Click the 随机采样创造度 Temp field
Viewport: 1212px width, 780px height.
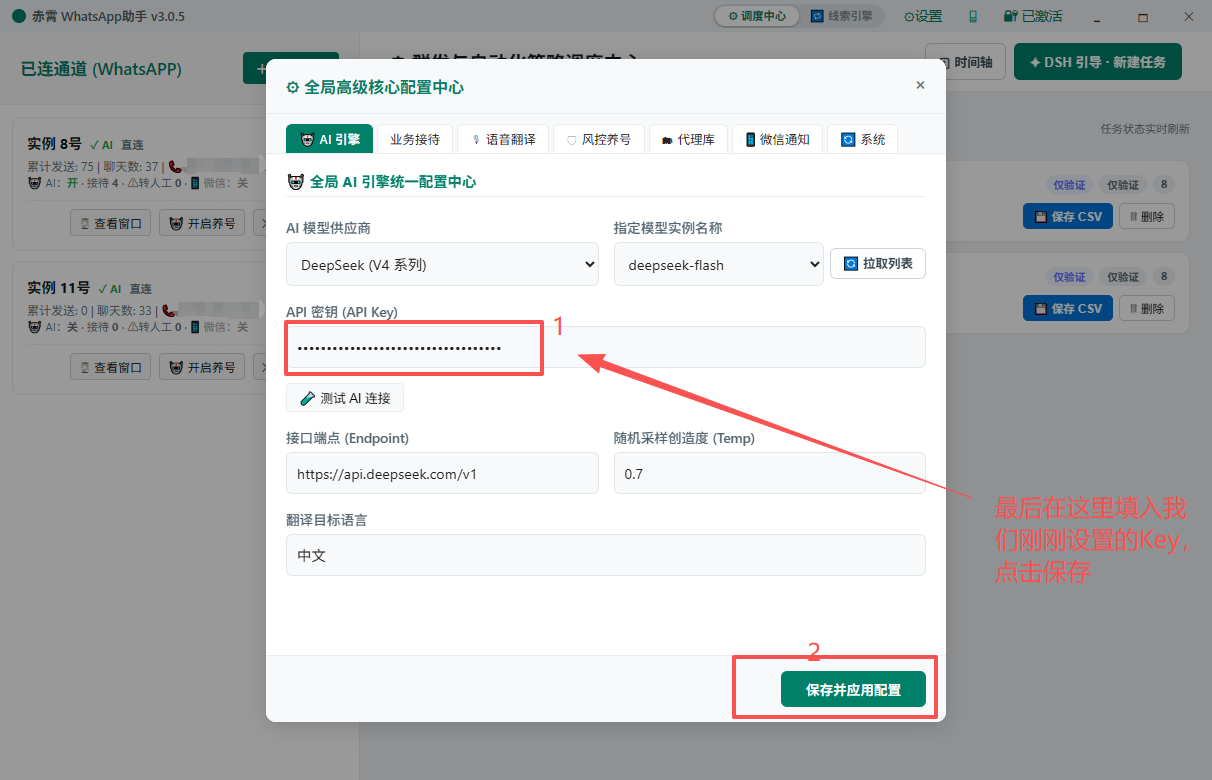770,473
